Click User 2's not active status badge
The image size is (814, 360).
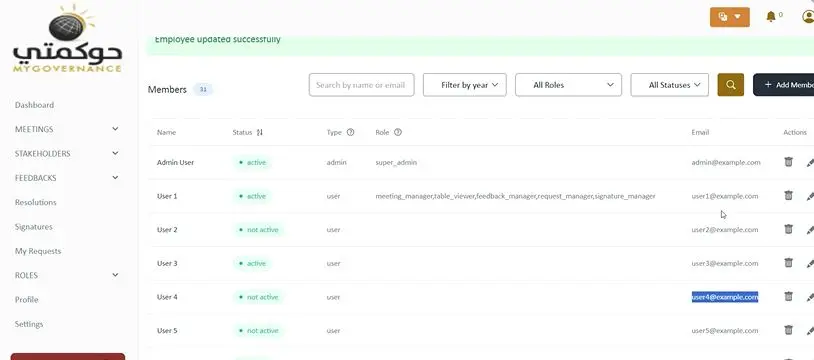[258, 230]
